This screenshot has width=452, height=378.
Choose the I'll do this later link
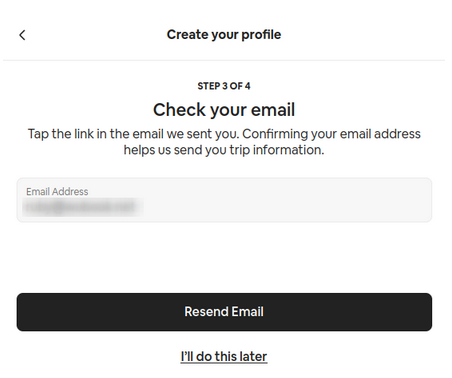click(224, 356)
